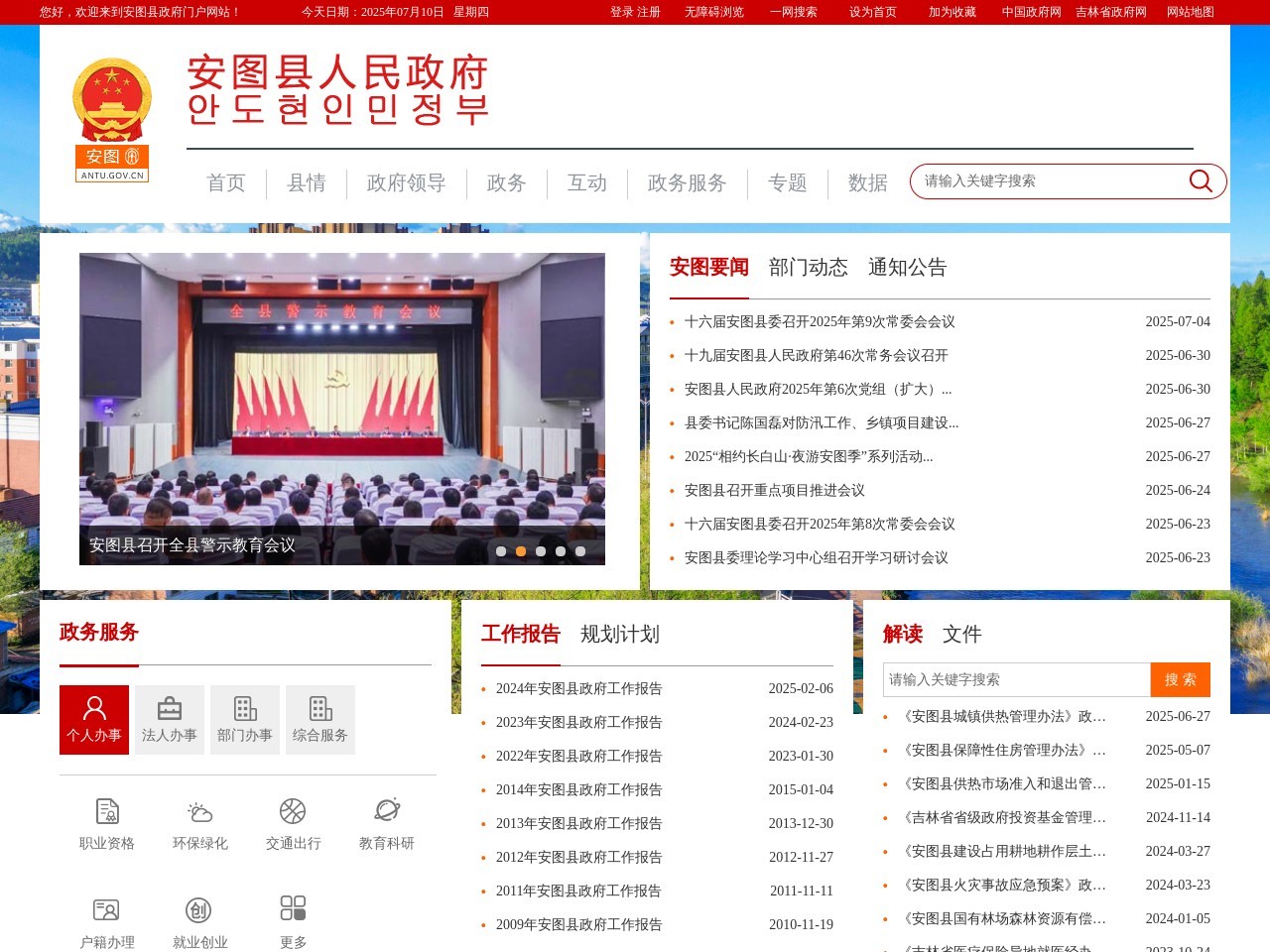Screen dimensions: 1270x952
Task: Select the 综合服务 comprehensive services icon
Action: point(320,719)
